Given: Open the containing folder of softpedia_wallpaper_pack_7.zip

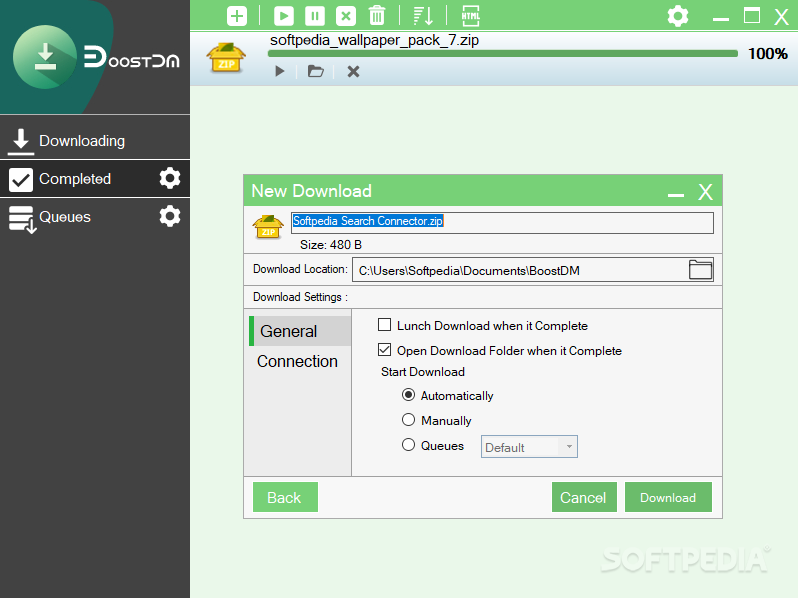Looking at the screenshot, I should [x=316, y=71].
